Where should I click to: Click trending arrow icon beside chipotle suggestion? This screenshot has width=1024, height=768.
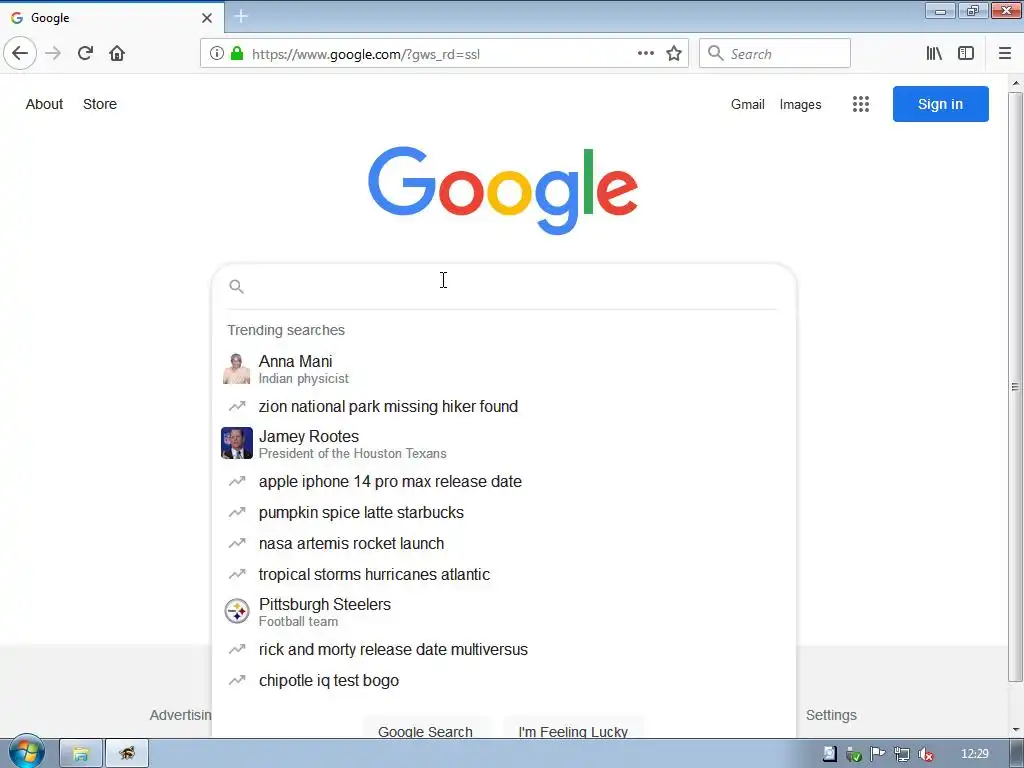coord(236,680)
